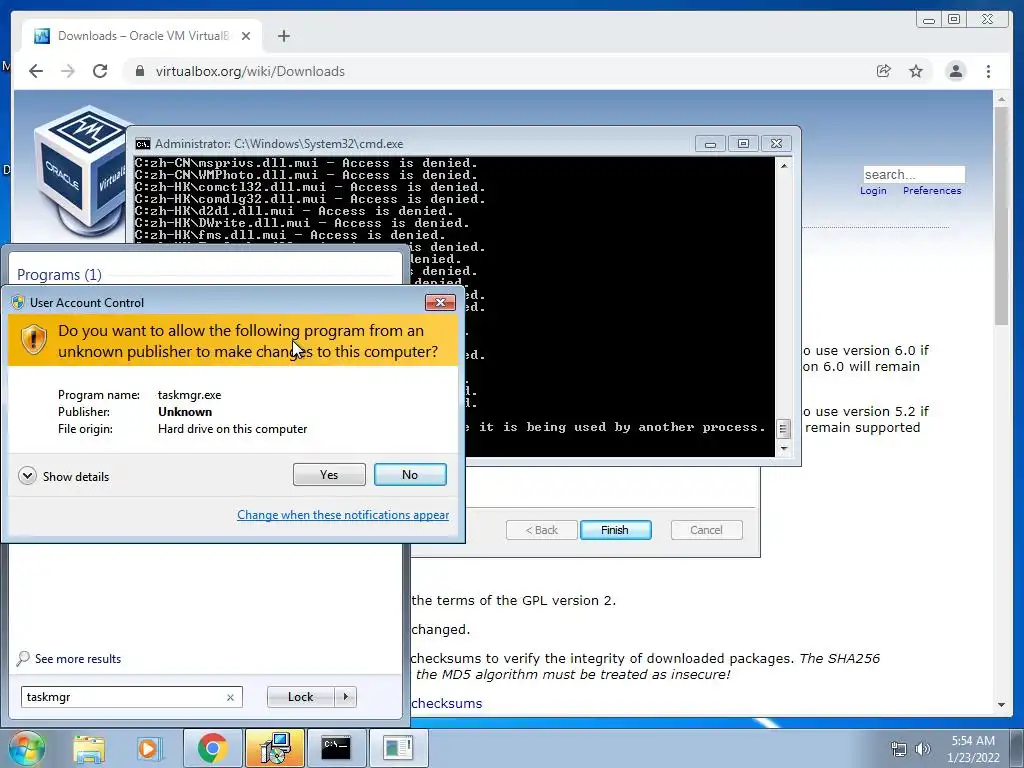Click the Chrome page scroll up arrow
Screen dimensions: 1024x768
click(1002, 99)
